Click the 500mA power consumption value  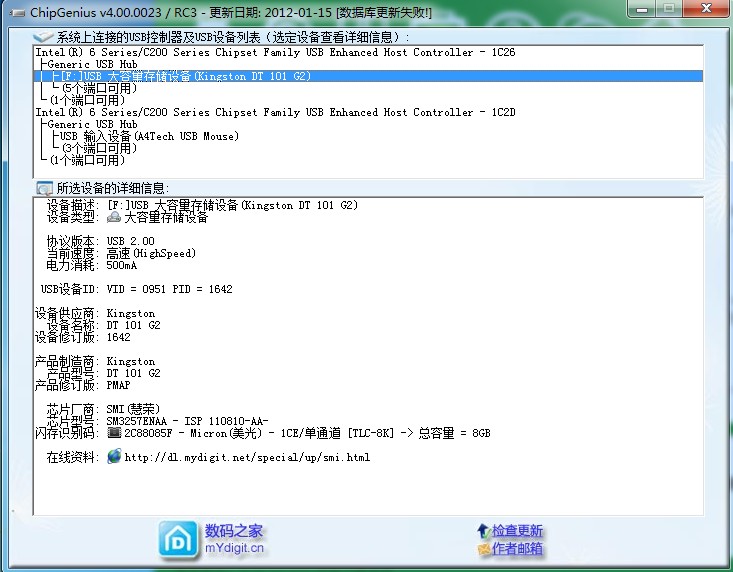[x=122, y=265]
